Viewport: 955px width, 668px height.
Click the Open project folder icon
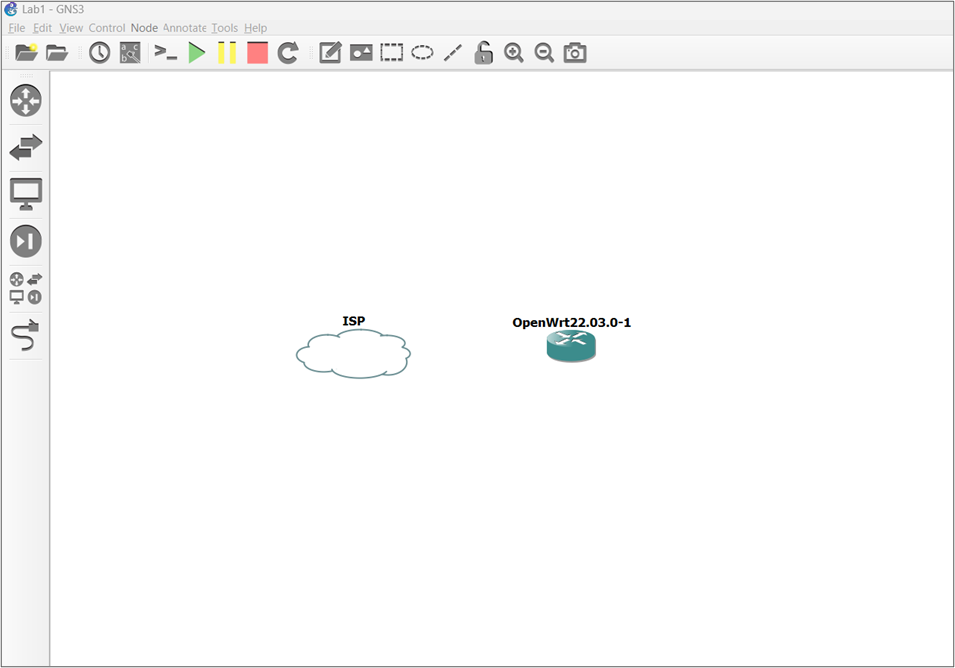tap(57, 53)
